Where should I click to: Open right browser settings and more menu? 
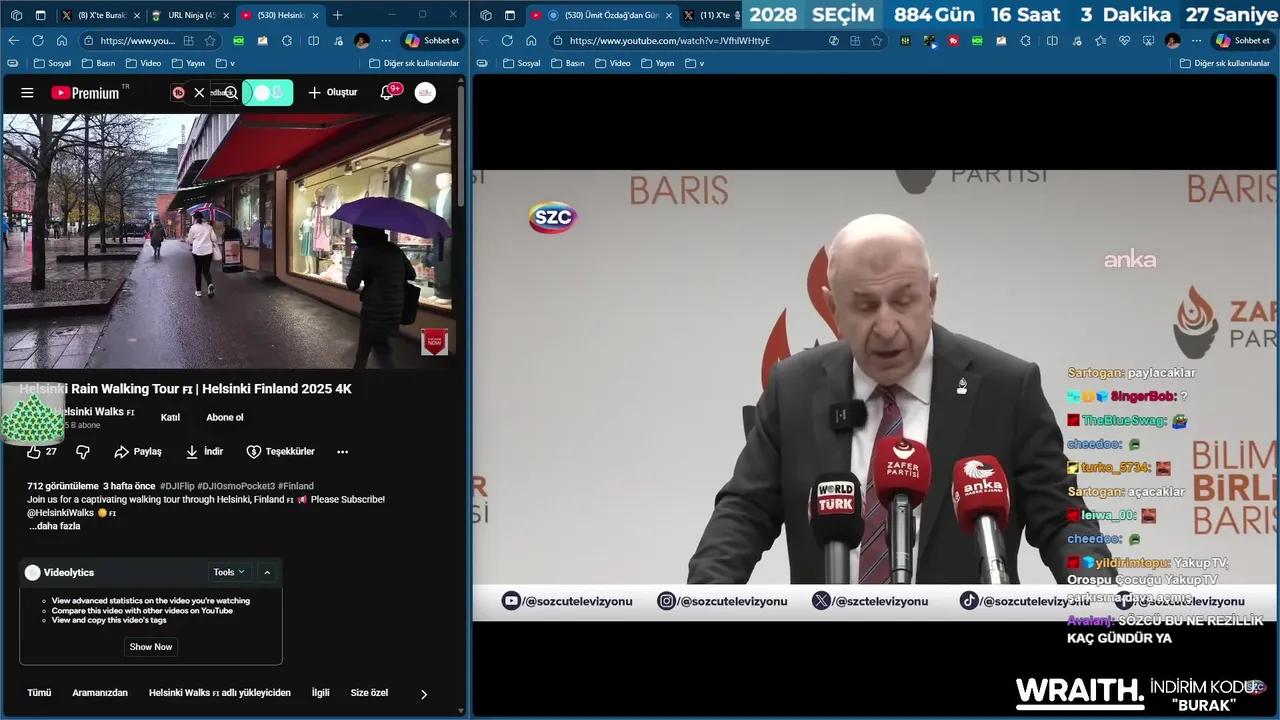tap(1196, 40)
